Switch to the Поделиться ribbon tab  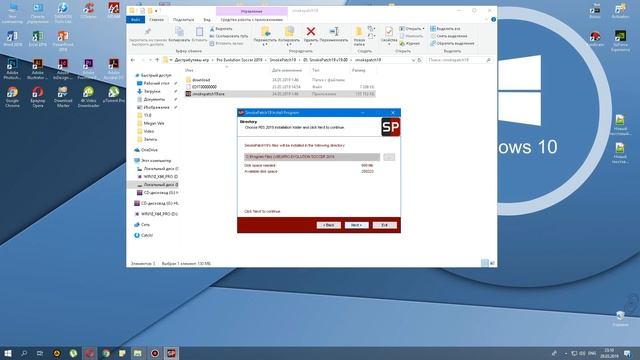tap(183, 20)
